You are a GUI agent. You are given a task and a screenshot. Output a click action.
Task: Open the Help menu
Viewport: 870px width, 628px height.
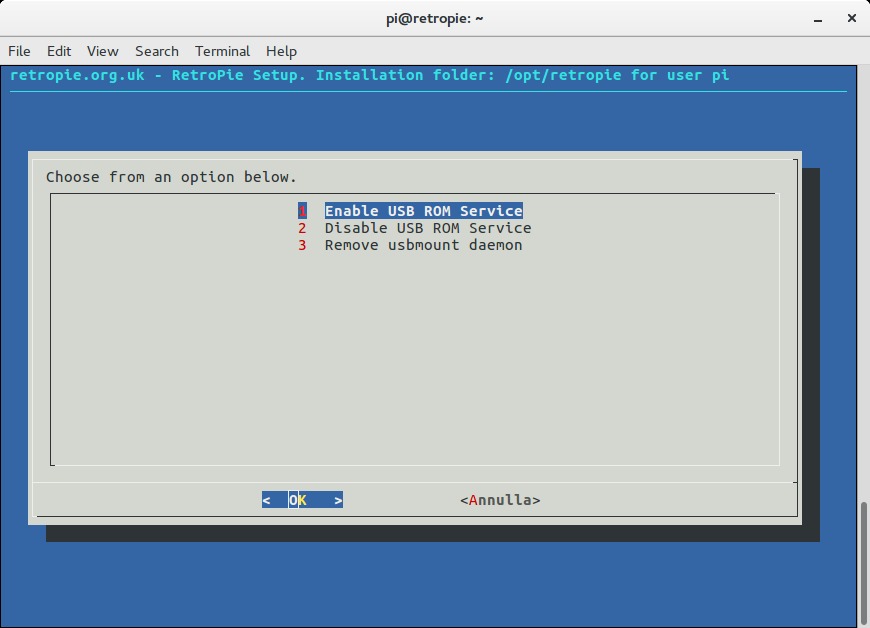coord(281,51)
